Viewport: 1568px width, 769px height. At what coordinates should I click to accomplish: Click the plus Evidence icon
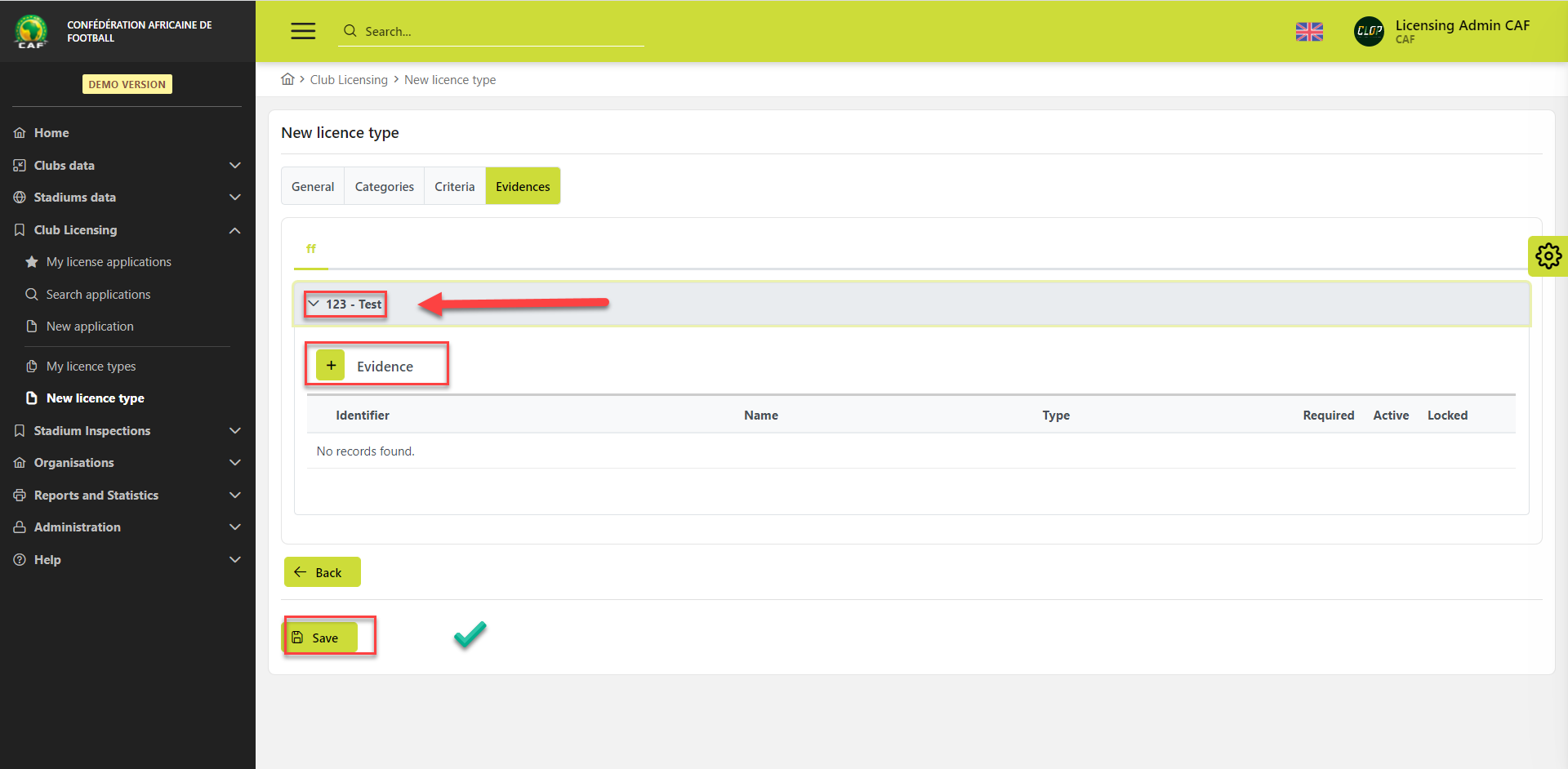point(331,366)
